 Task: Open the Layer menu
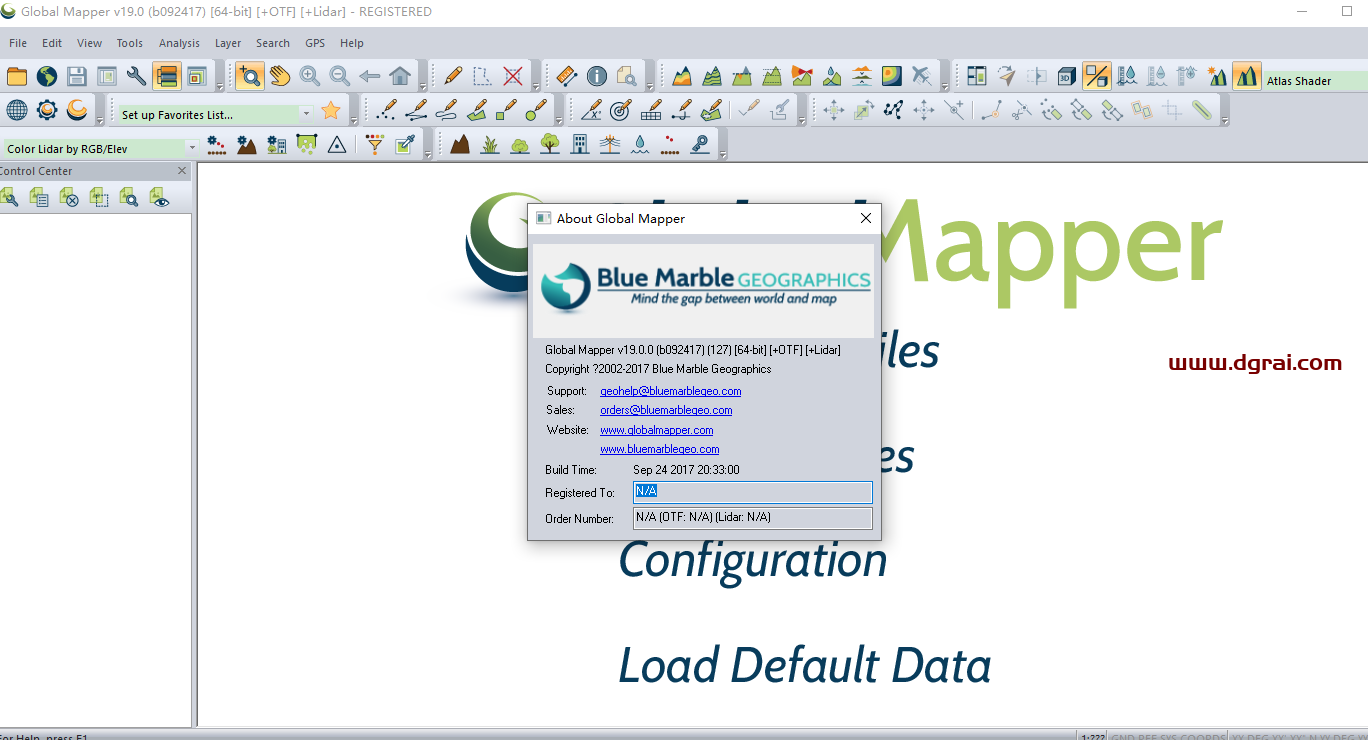point(228,43)
